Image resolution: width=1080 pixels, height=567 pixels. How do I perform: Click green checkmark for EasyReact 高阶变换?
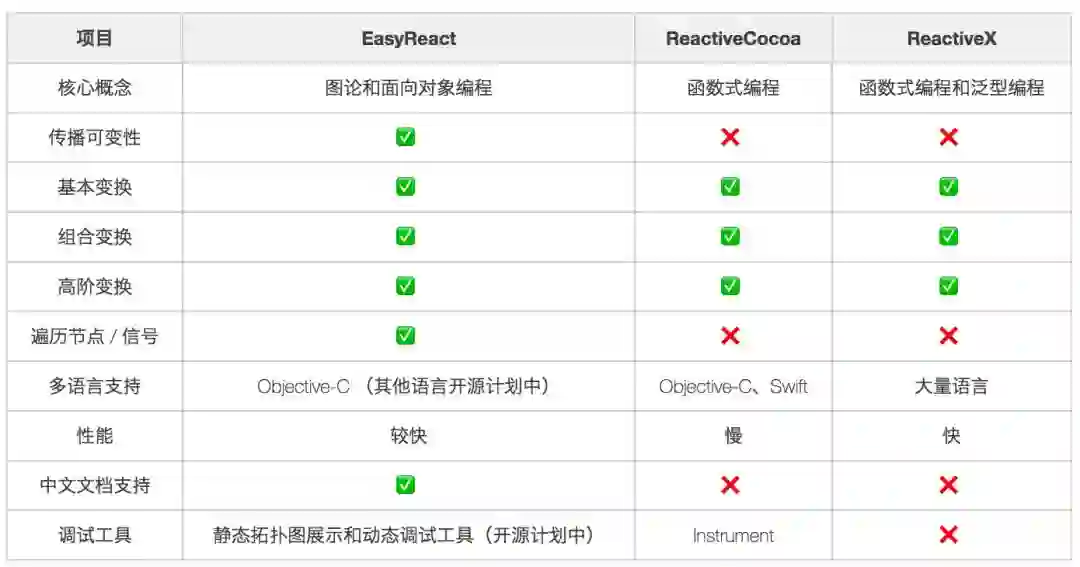[405, 286]
